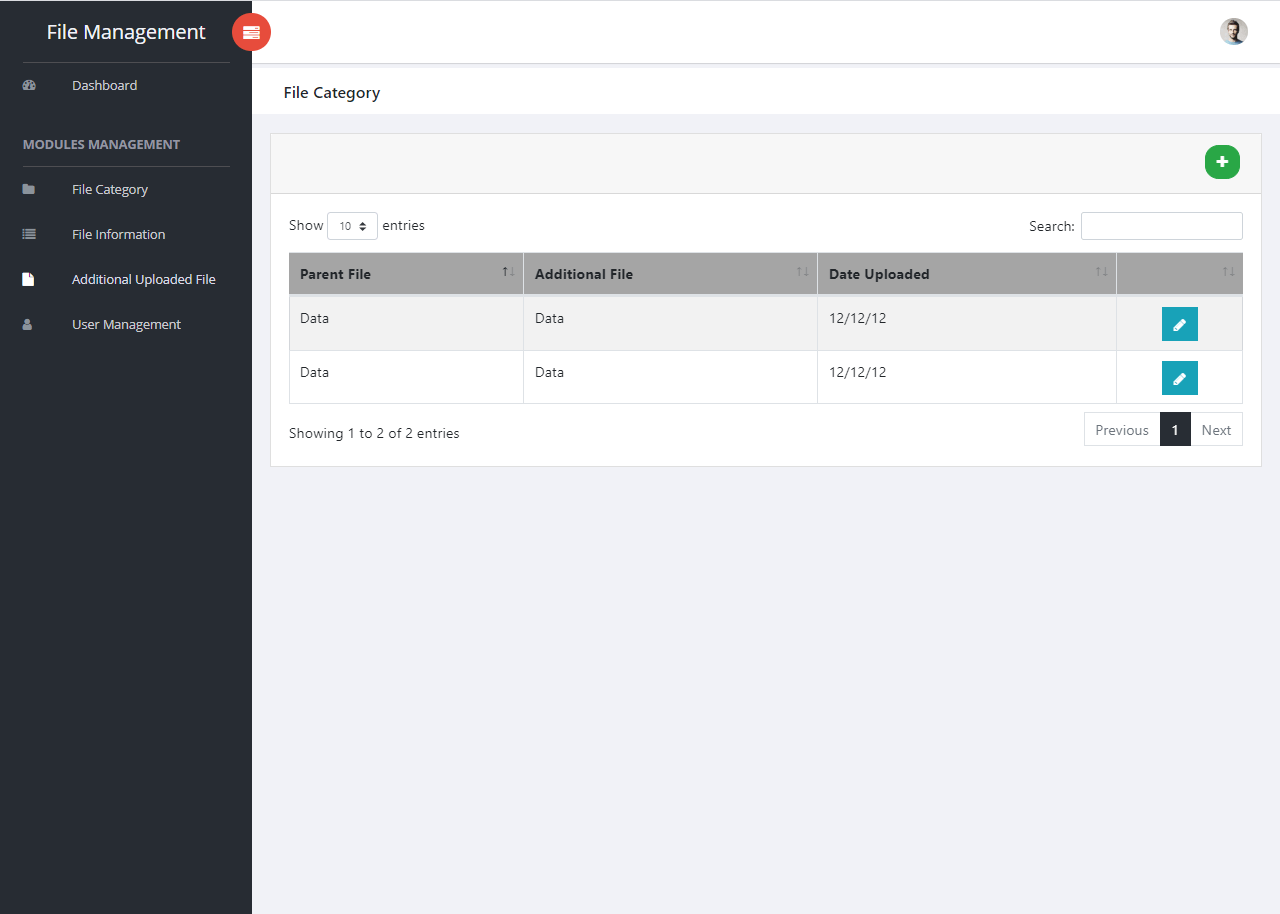This screenshot has width=1280, height=914.
Task: Expand the sort control in last column header
Action: pos(1227,271)
